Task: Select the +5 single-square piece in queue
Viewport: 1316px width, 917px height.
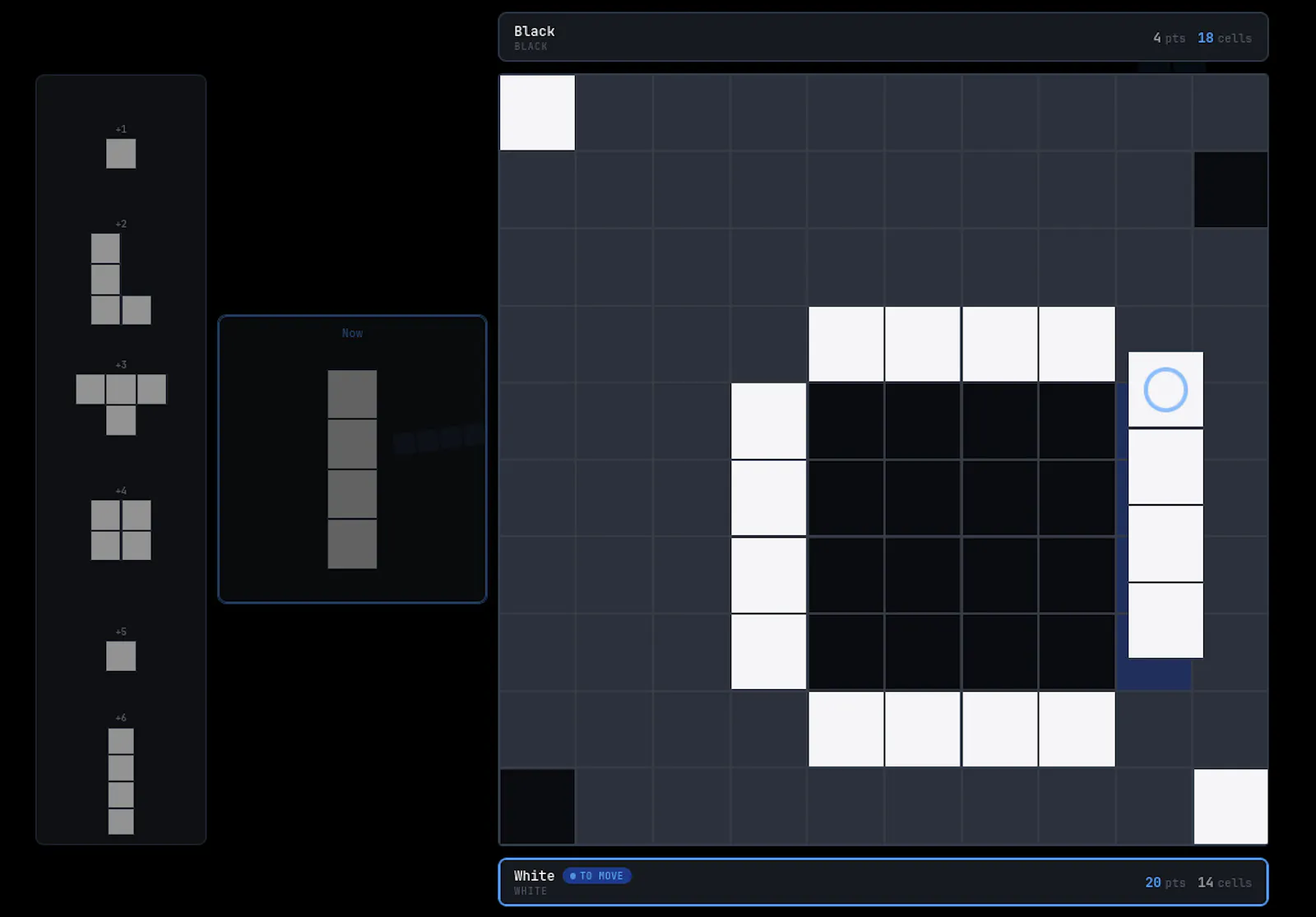Action: click(121, 656)
